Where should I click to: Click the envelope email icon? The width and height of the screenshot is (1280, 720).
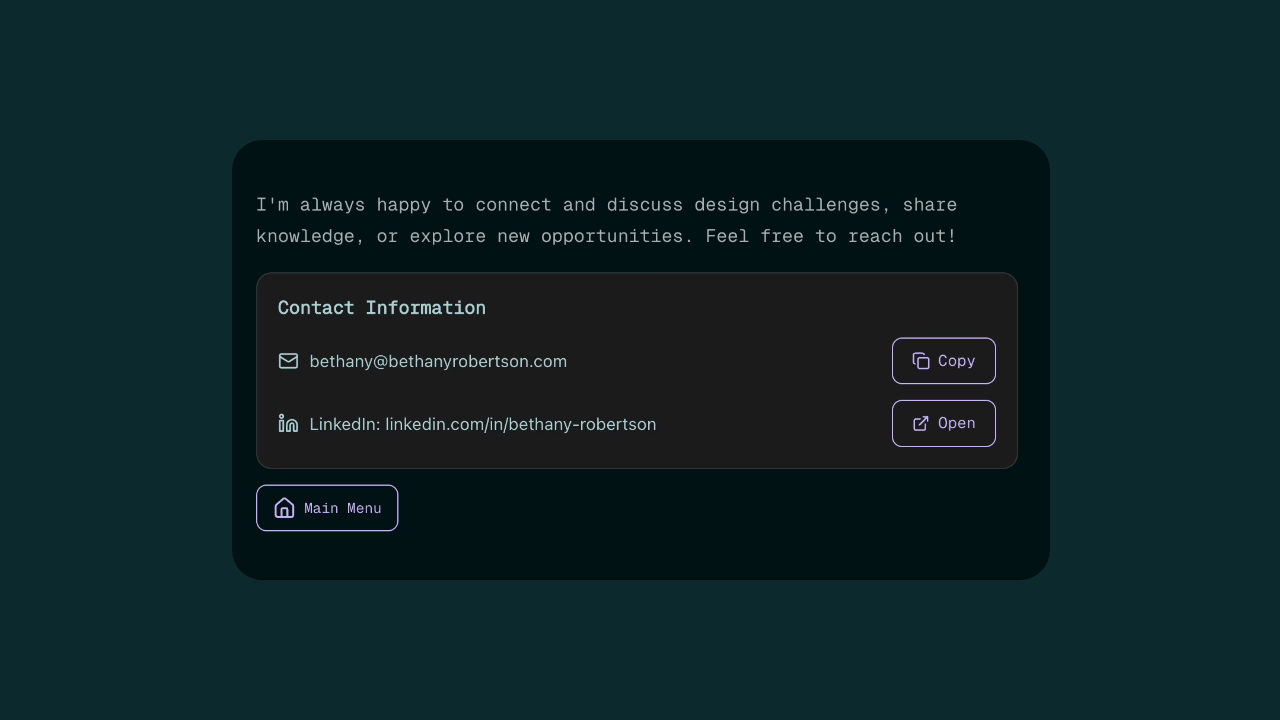pyautogui.click(x=288, y=361)
